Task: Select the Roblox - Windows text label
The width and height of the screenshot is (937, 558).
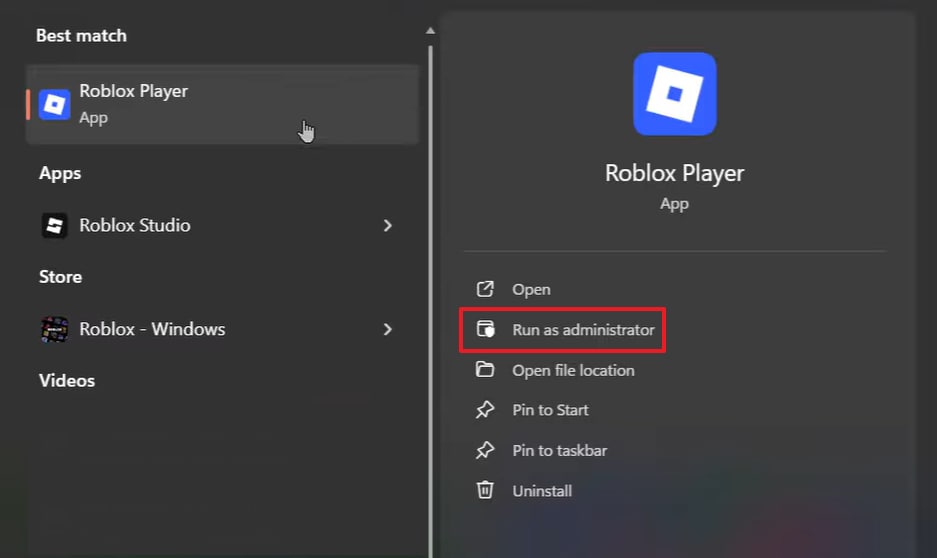Action: (x=152, y=329)
